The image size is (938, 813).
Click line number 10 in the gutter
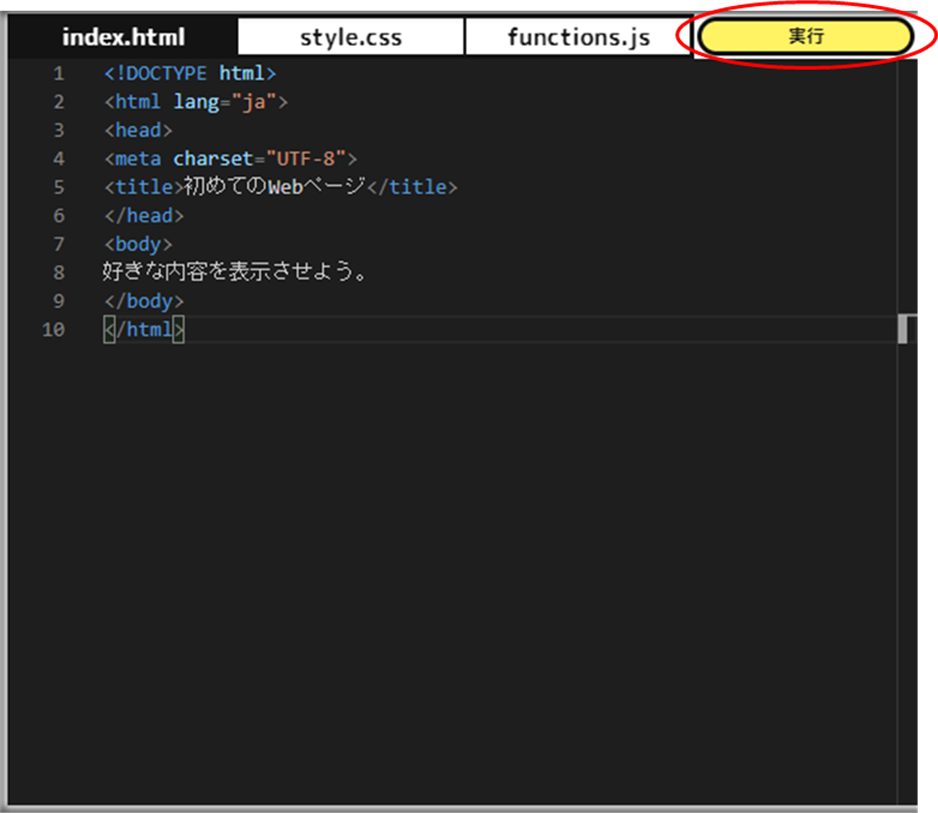[x=53, y=330]
